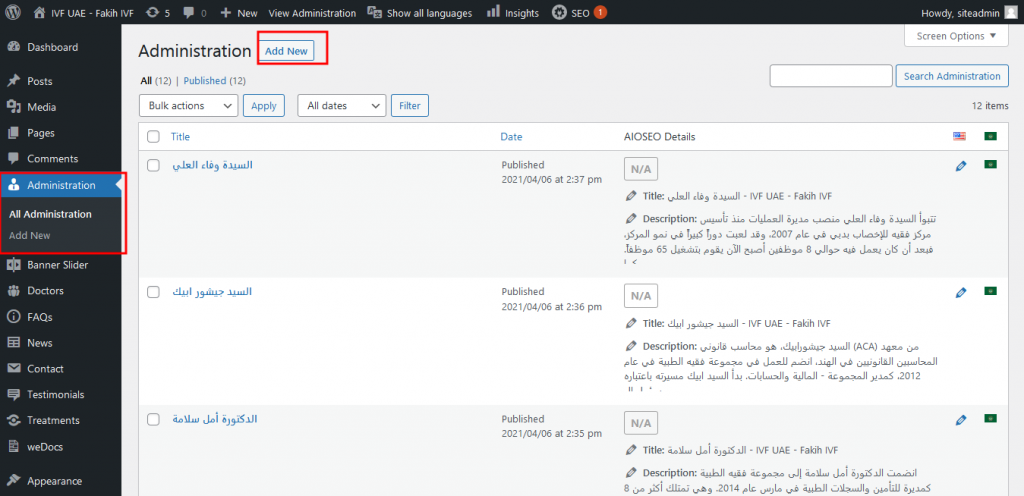The height and width of the screenshot is (496, 1024).
Task: Click Arabic flag column header icon
Action: point(991,136)
